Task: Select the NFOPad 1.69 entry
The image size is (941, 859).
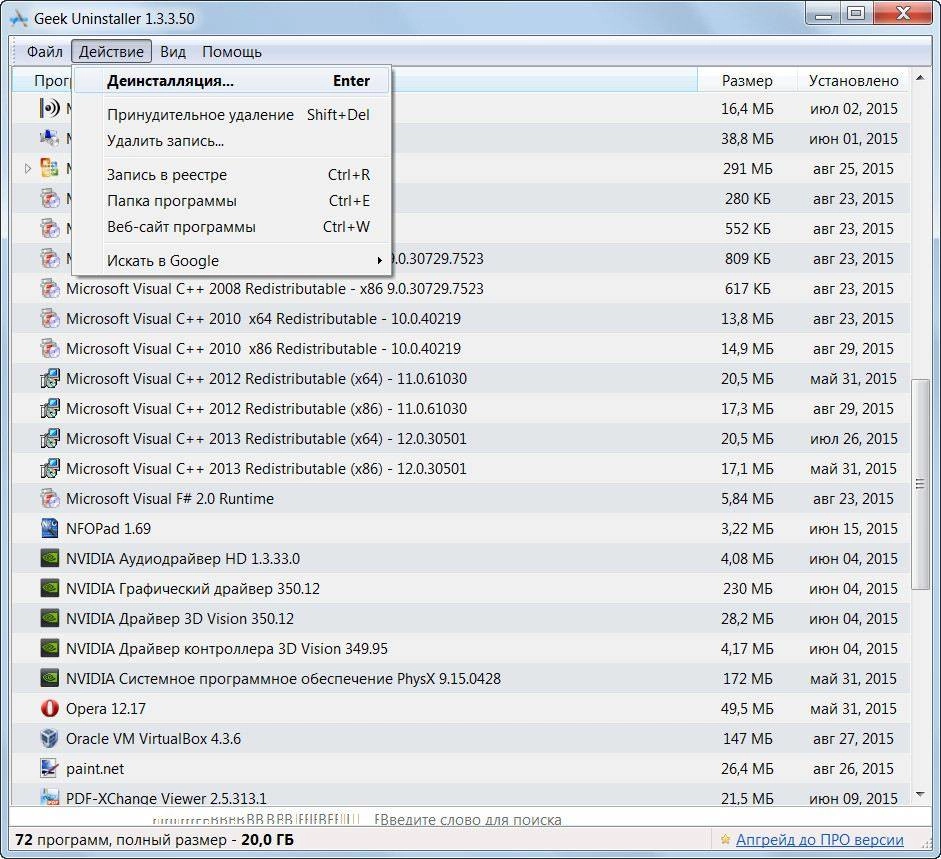Action: tap(461, 529)
